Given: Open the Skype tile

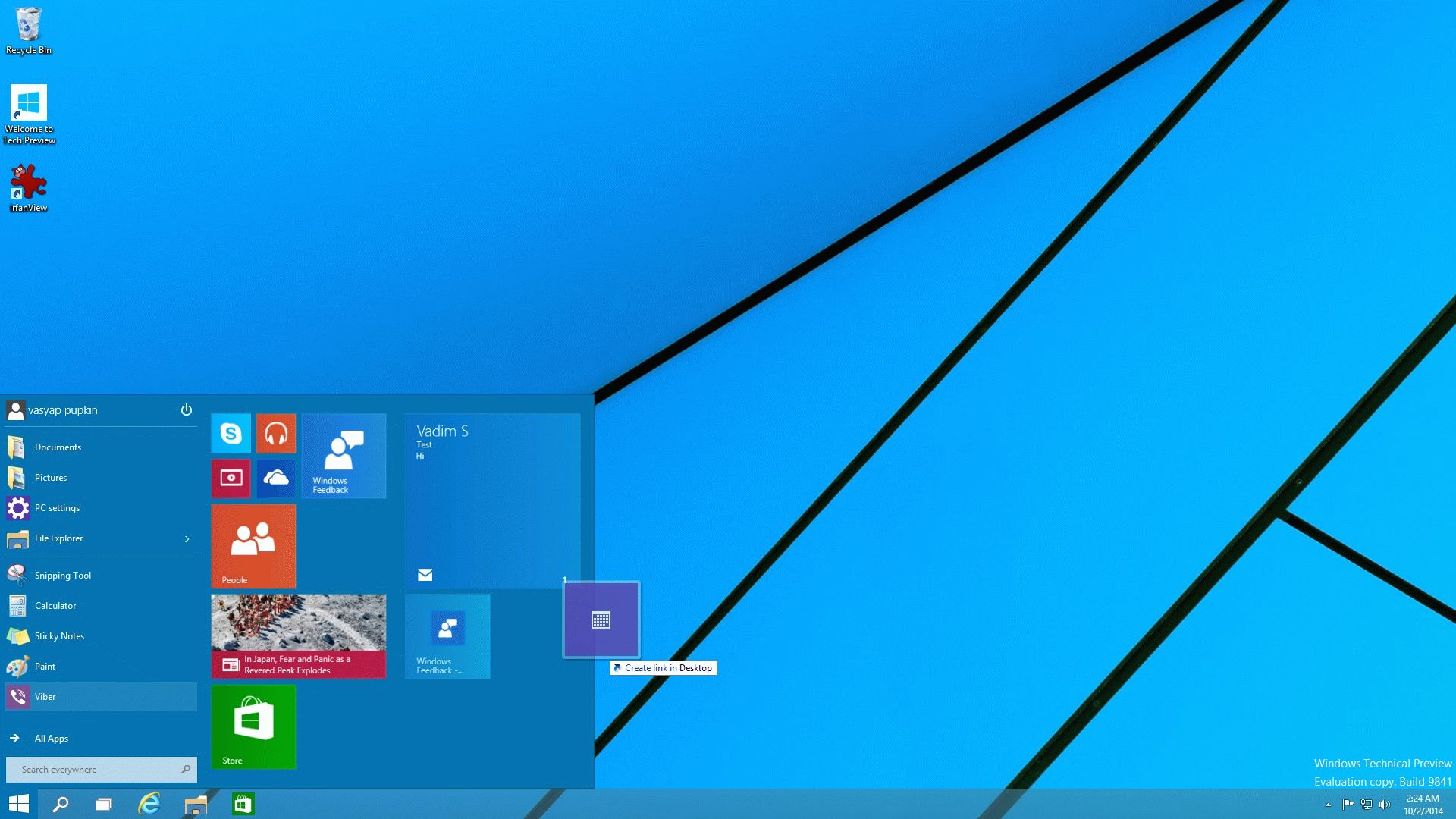Looking at the screenshot, I should tap(231, 434).
